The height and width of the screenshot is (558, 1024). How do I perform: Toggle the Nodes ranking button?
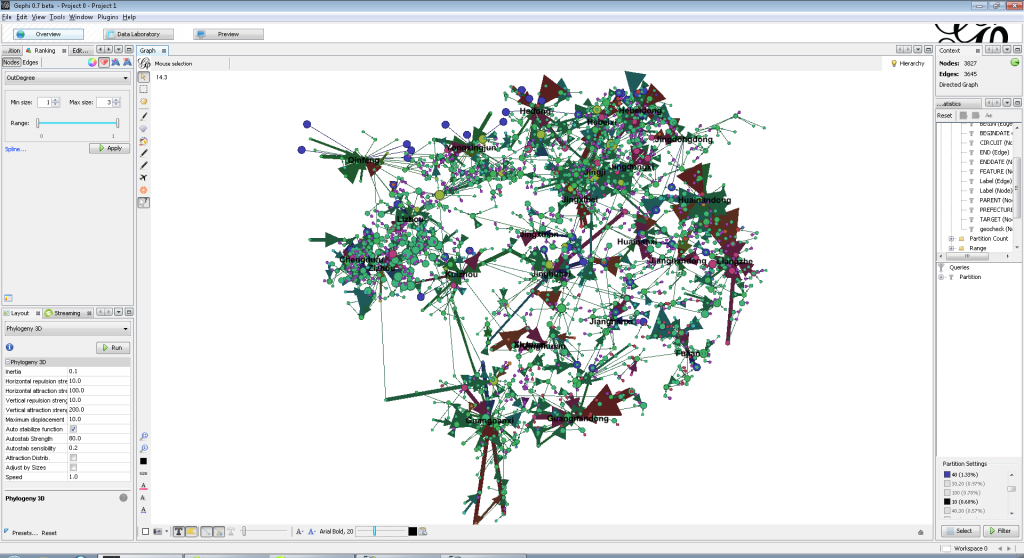(x=11, y=63)
